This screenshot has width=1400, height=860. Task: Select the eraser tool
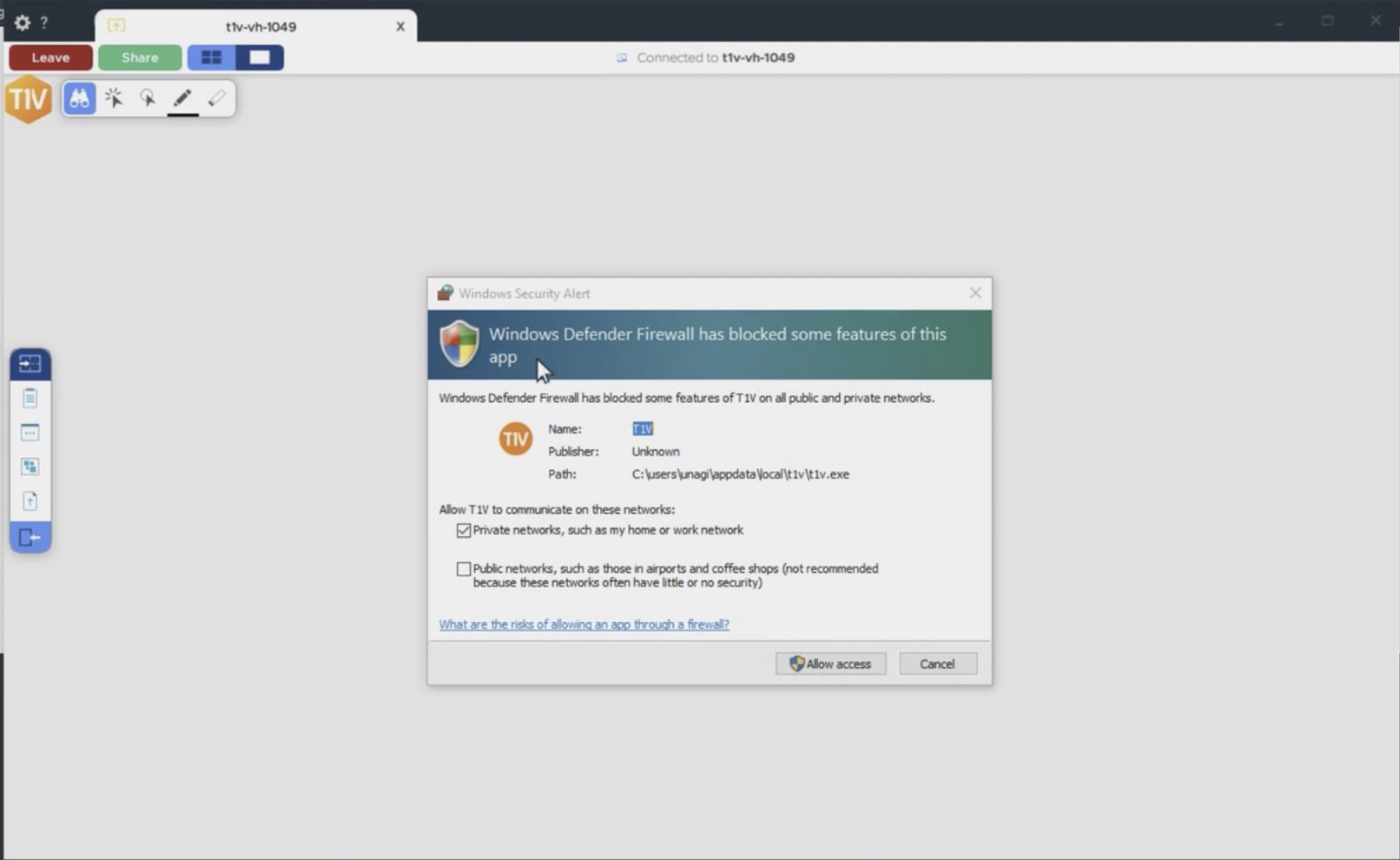click(217, 98)
